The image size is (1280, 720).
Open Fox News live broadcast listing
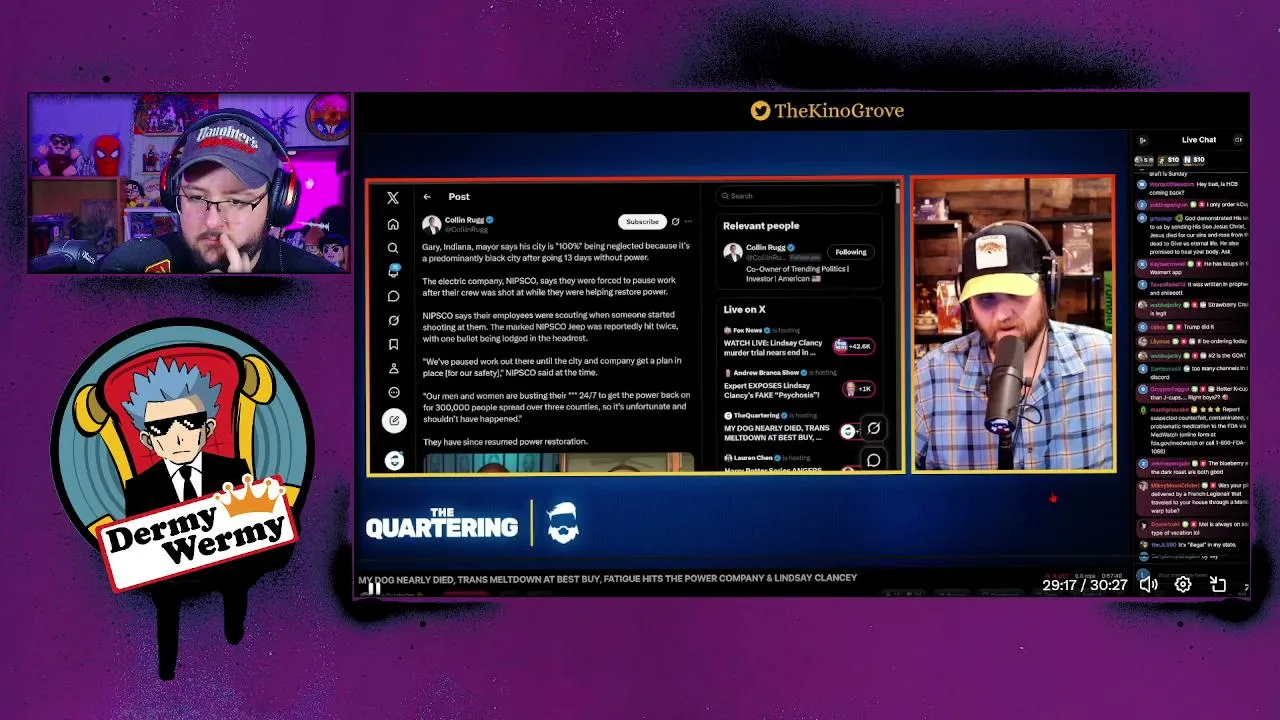[x=800, y=342]
